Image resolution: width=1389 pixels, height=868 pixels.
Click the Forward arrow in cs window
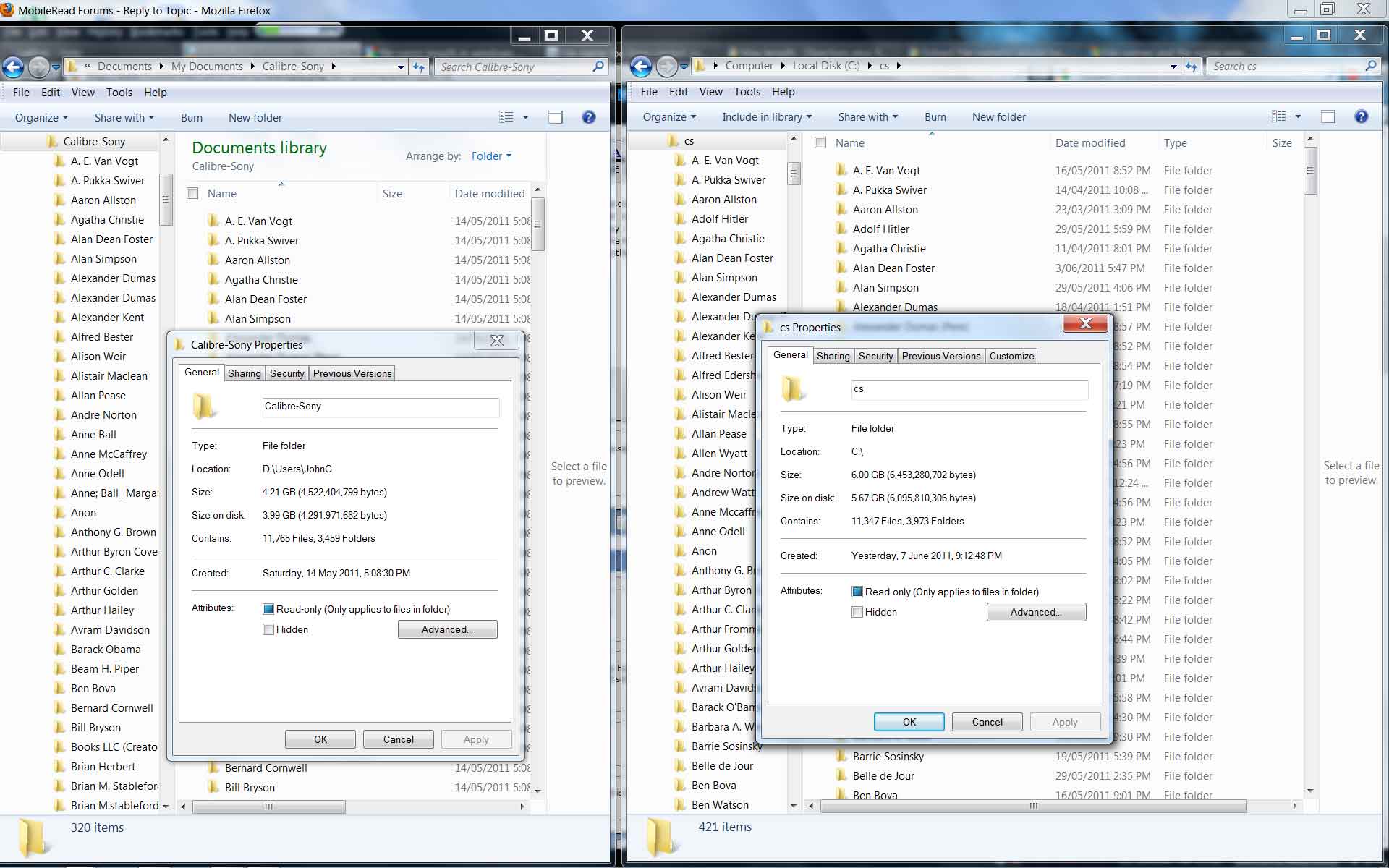[666, 67]
